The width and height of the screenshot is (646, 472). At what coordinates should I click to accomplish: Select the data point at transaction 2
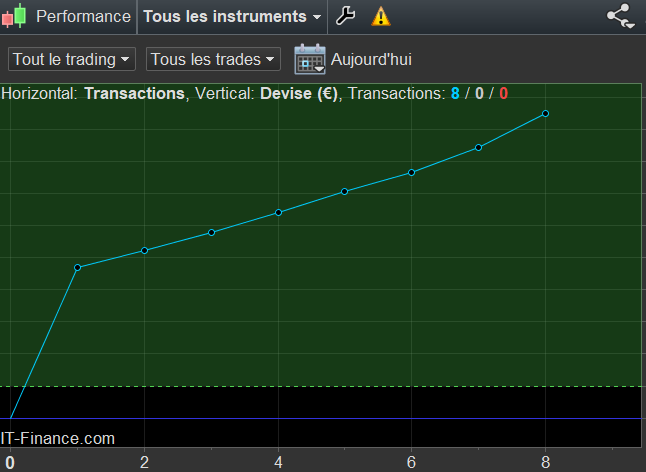144,250
